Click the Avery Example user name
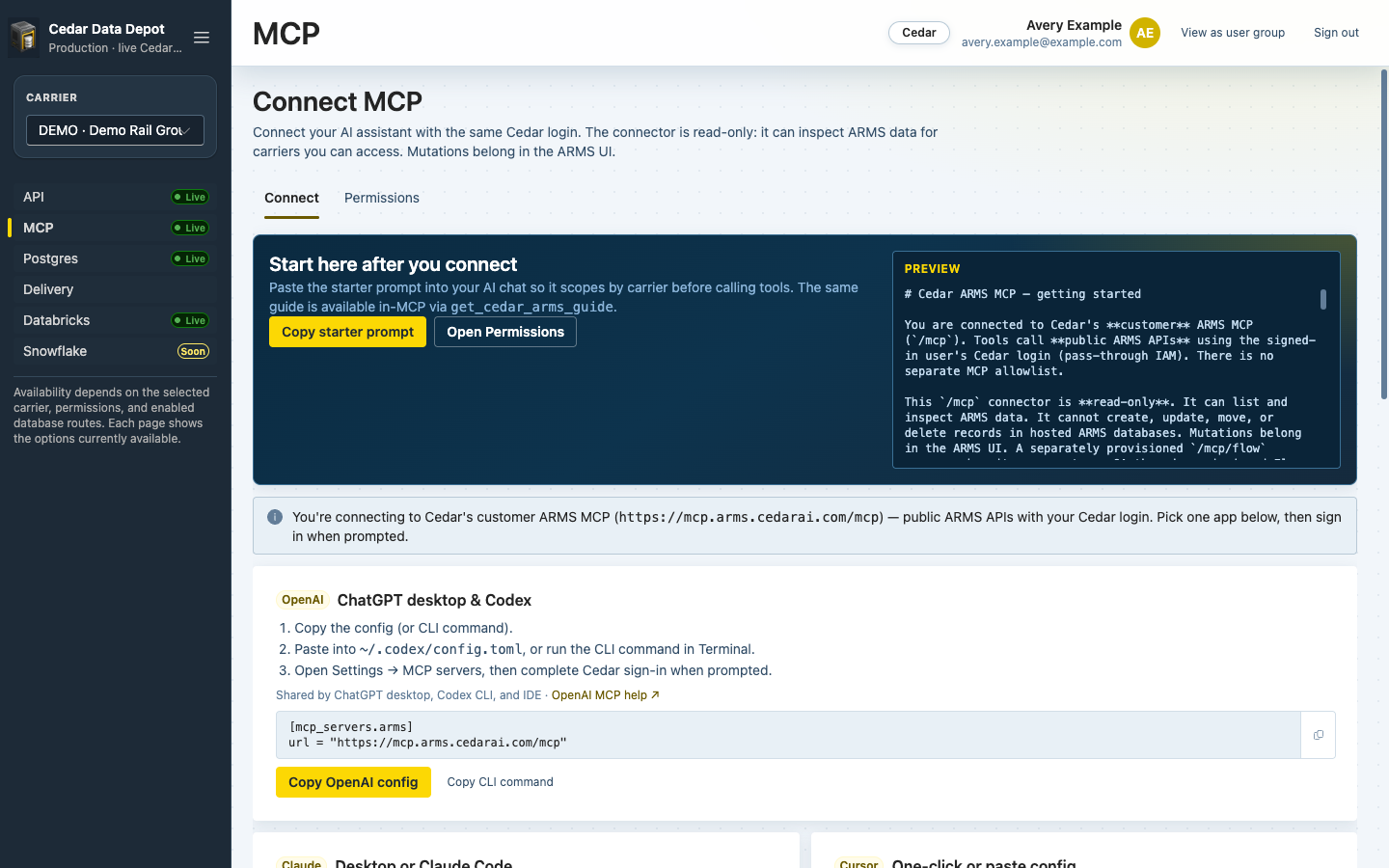This screenshot has height=868, width=1389. coord(1074,25)
